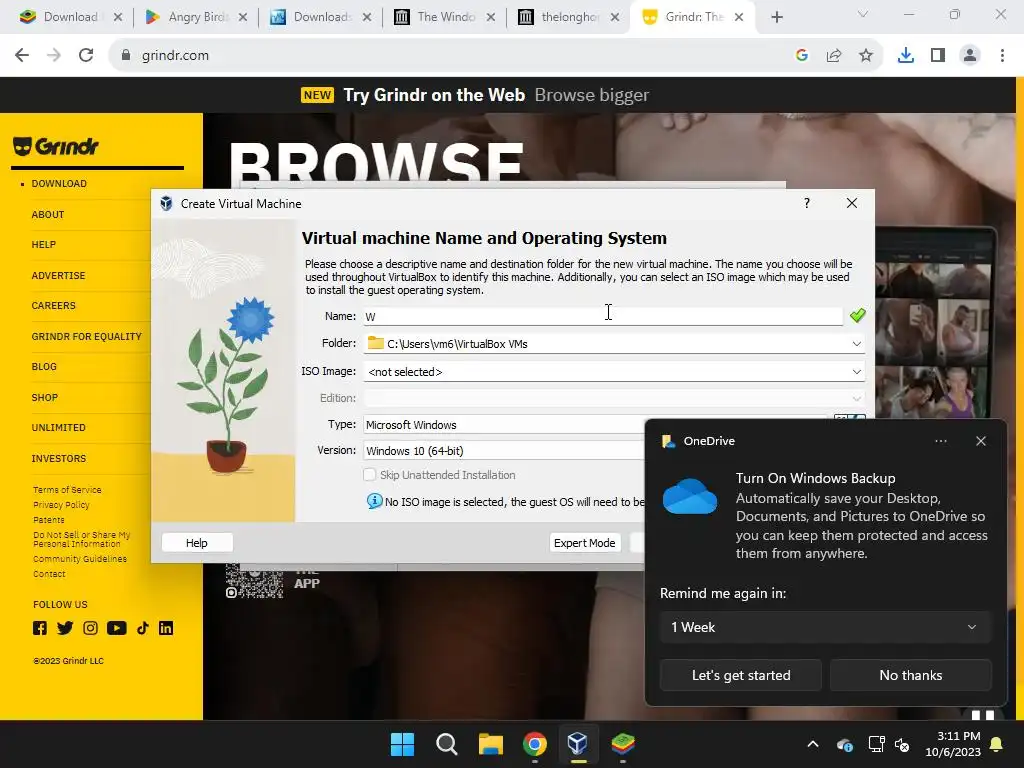This screenshot has width=1024, height=768.
Task: Open Grindr LinkedIn icon
Action: (x=166, y=628)
